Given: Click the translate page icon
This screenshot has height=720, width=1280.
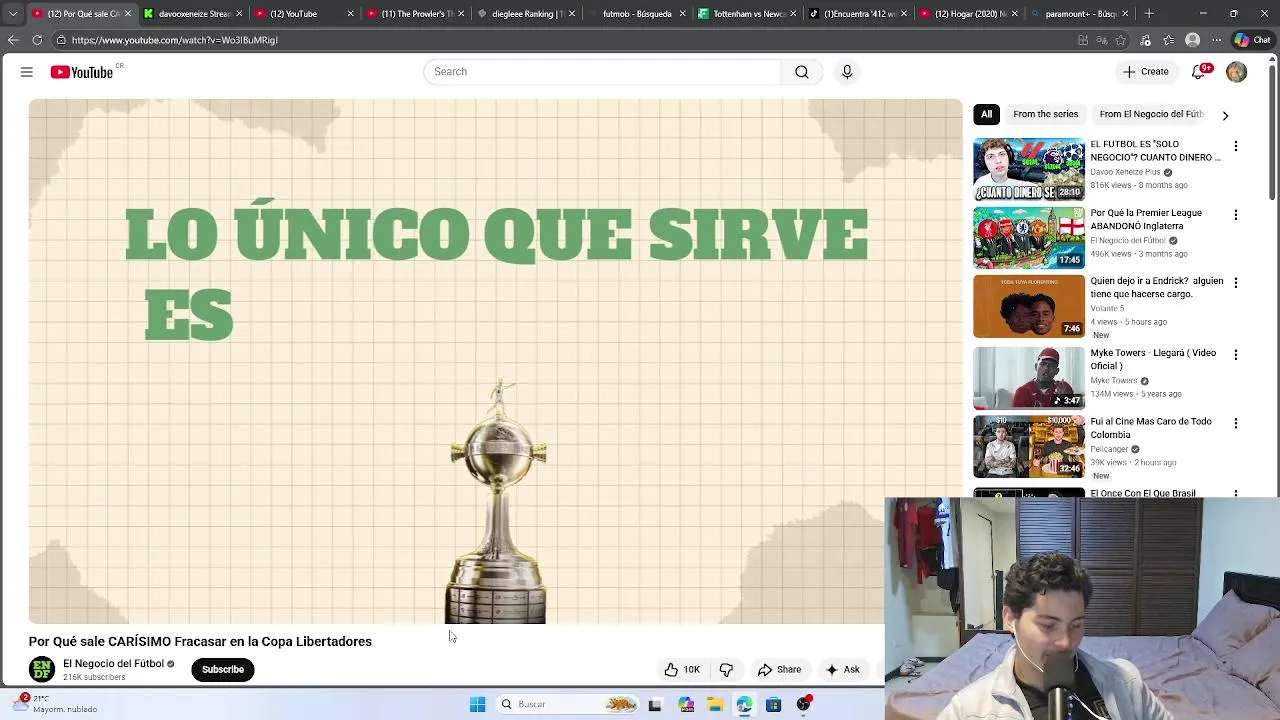Looking at the screenshot, I should [x=1101, y=40].
